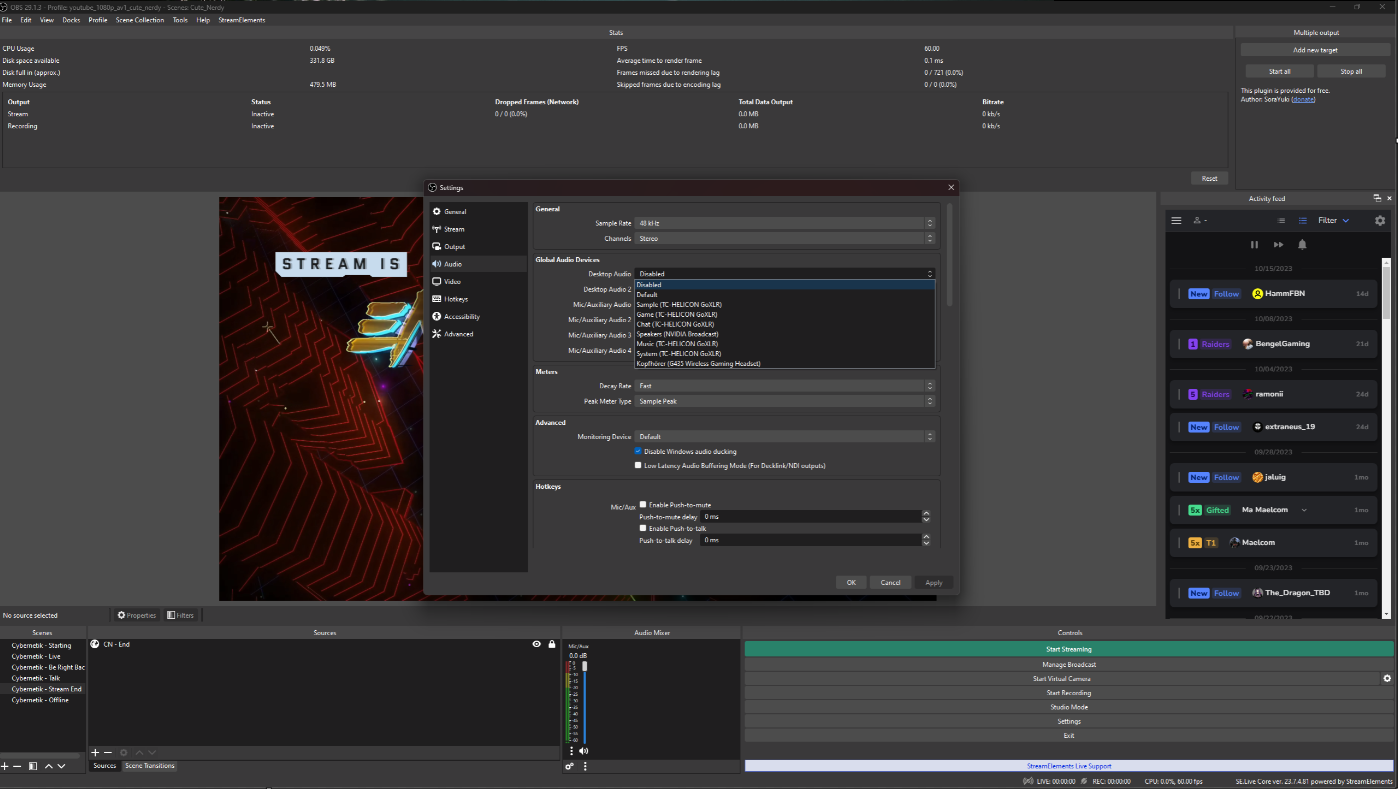Open Activity feed hamburger menu

point(1176,221)
